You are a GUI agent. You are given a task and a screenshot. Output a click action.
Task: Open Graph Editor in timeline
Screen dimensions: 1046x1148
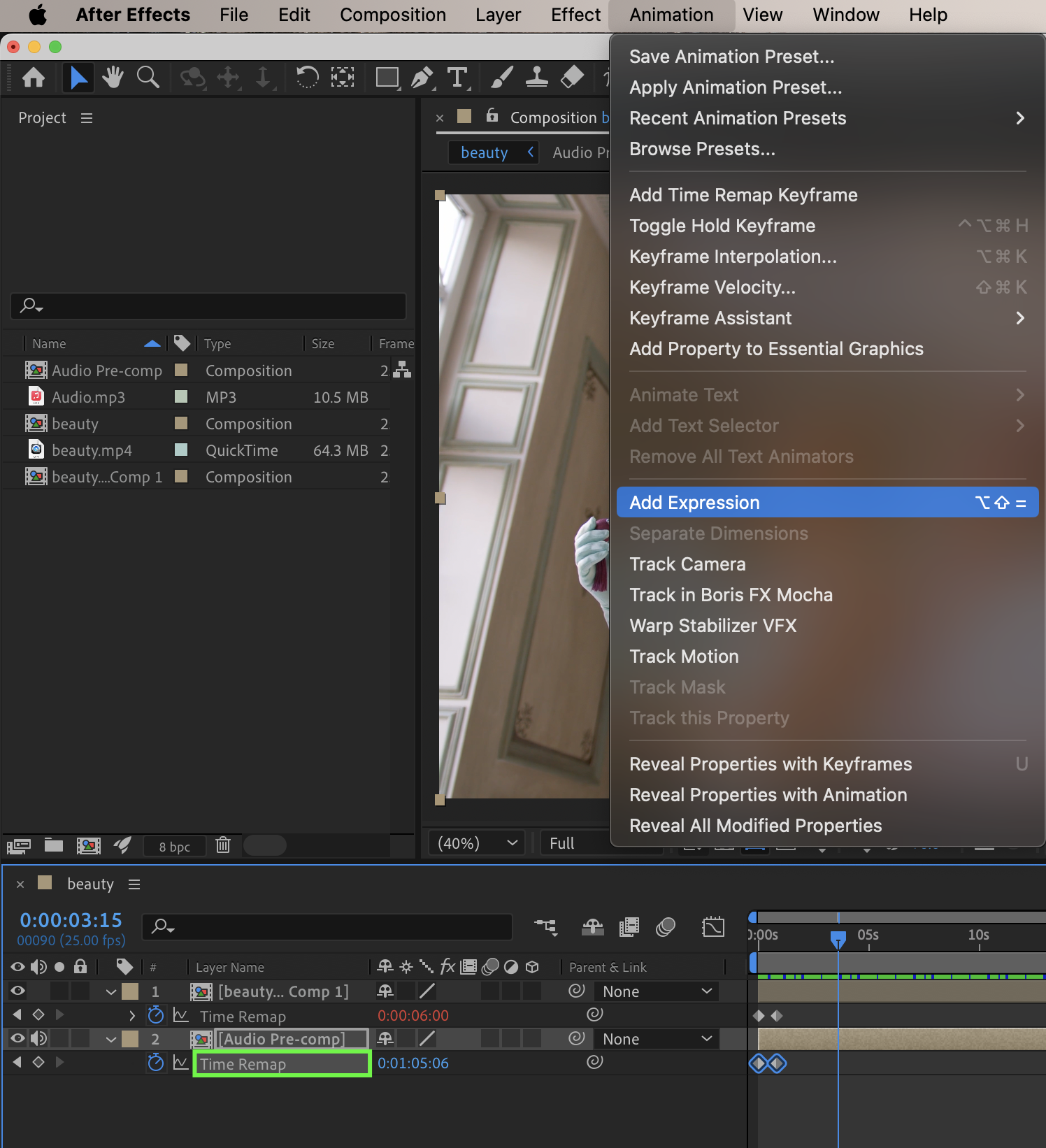[713, 927]
